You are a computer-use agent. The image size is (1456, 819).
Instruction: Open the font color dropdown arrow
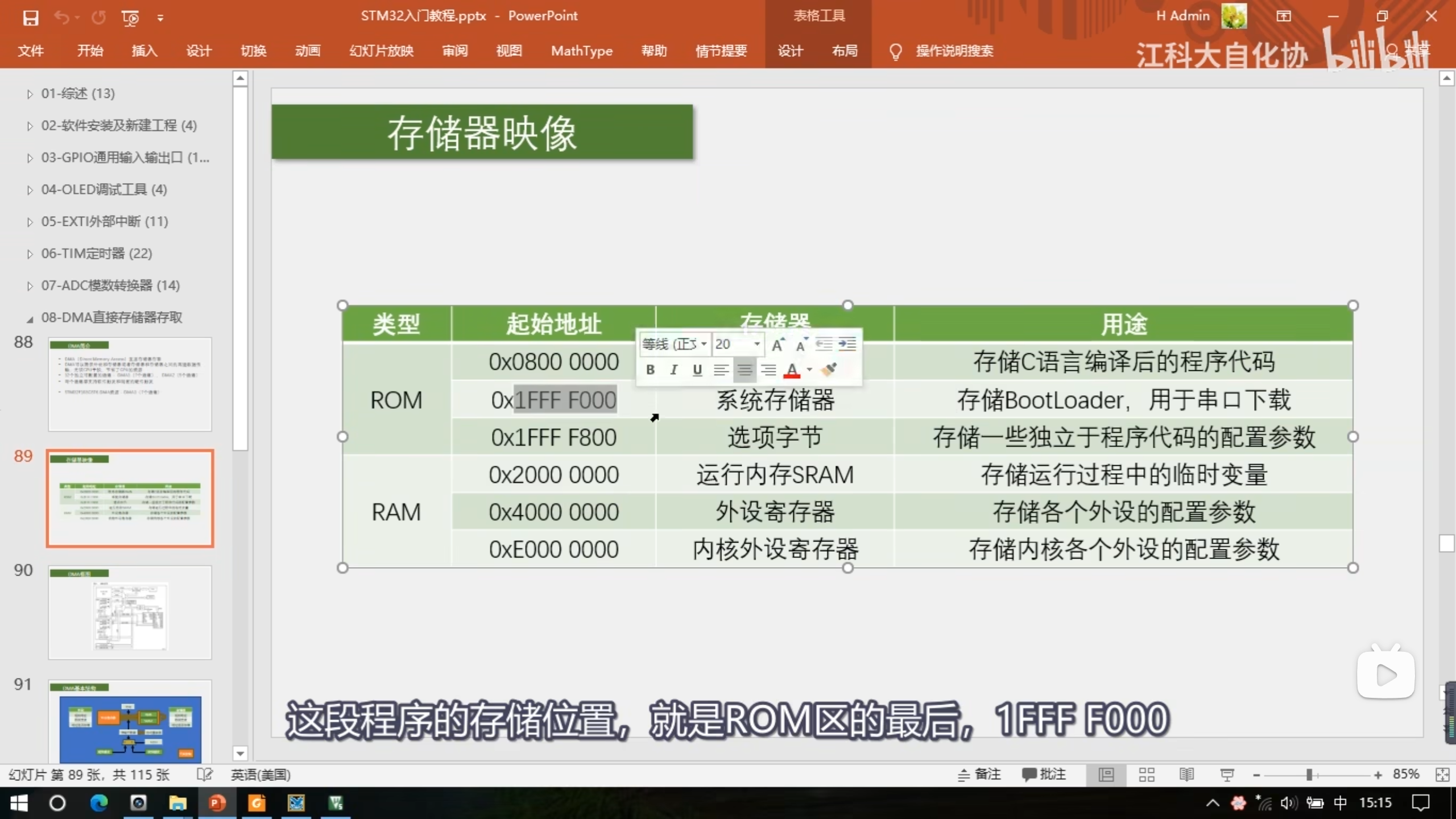[x=808, y=371]
